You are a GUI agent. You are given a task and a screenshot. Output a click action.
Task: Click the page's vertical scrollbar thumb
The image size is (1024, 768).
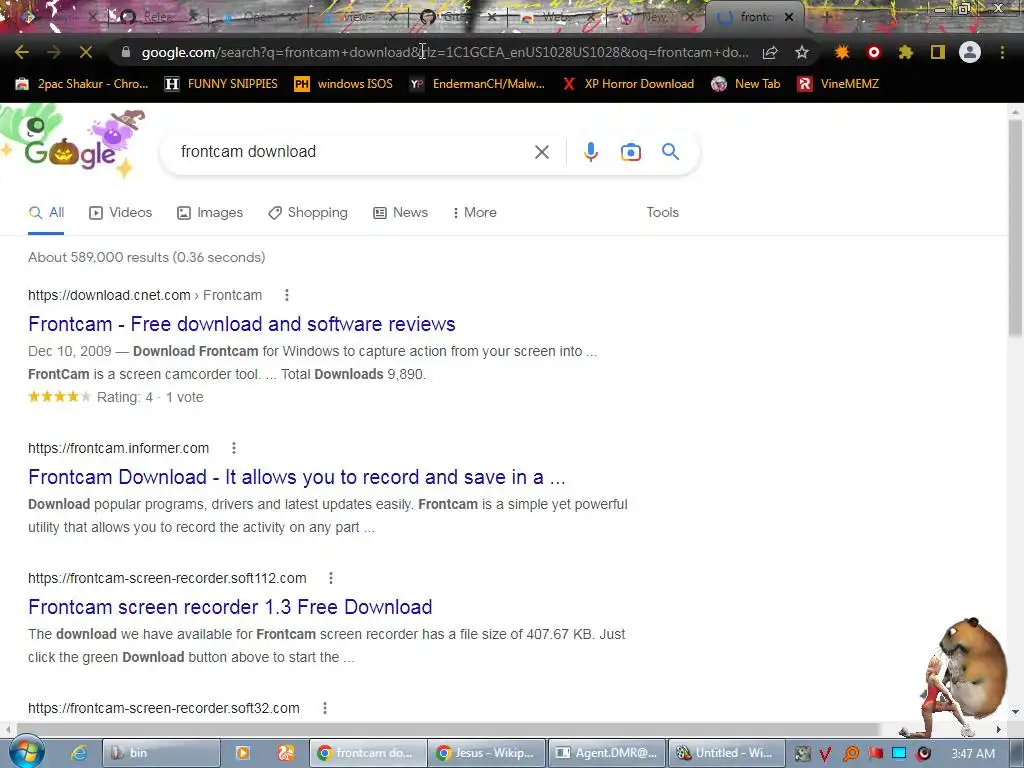click(1016, 229)
